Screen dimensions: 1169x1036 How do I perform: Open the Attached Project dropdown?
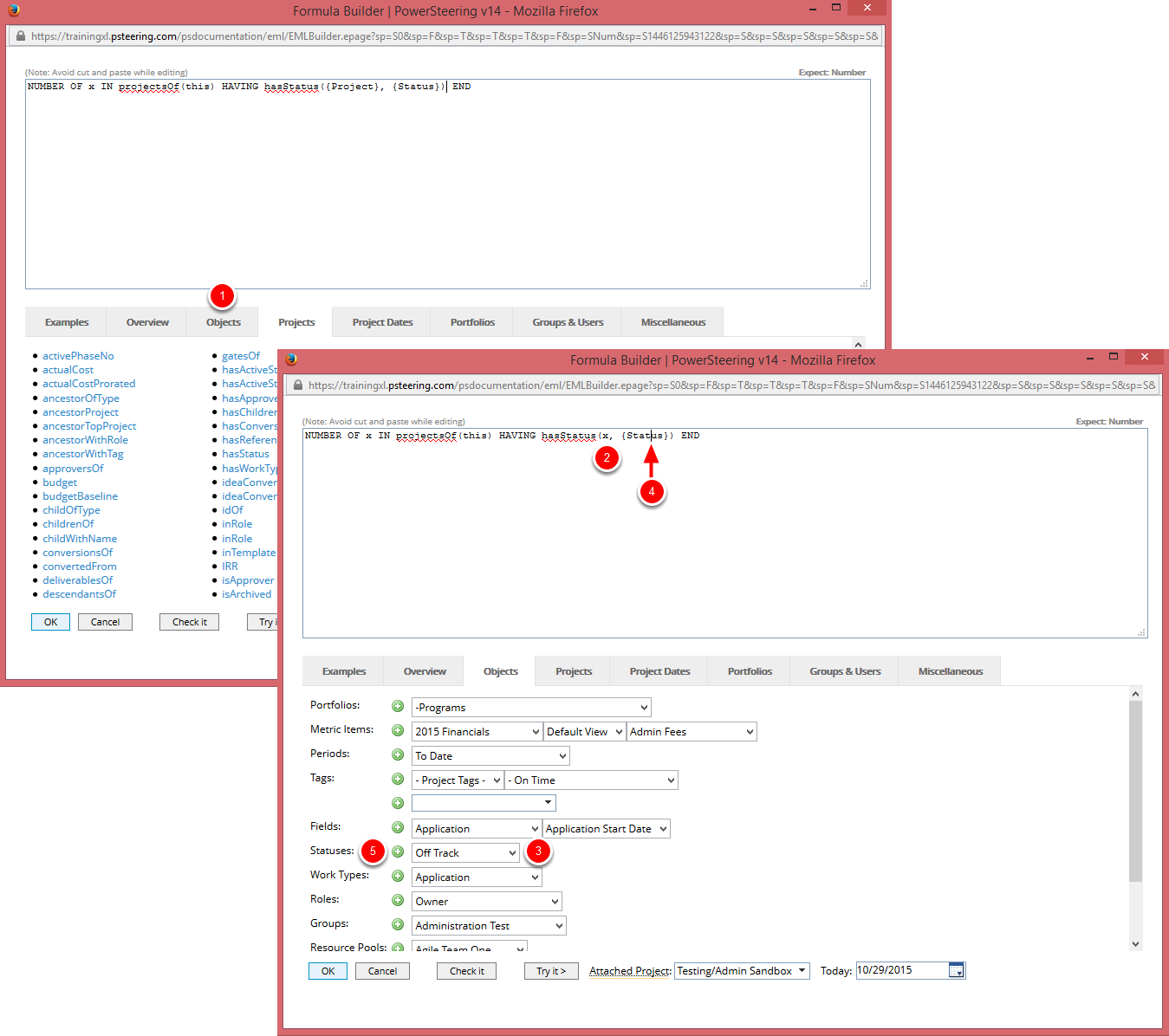pyautogui.click(x=742, y=971)
